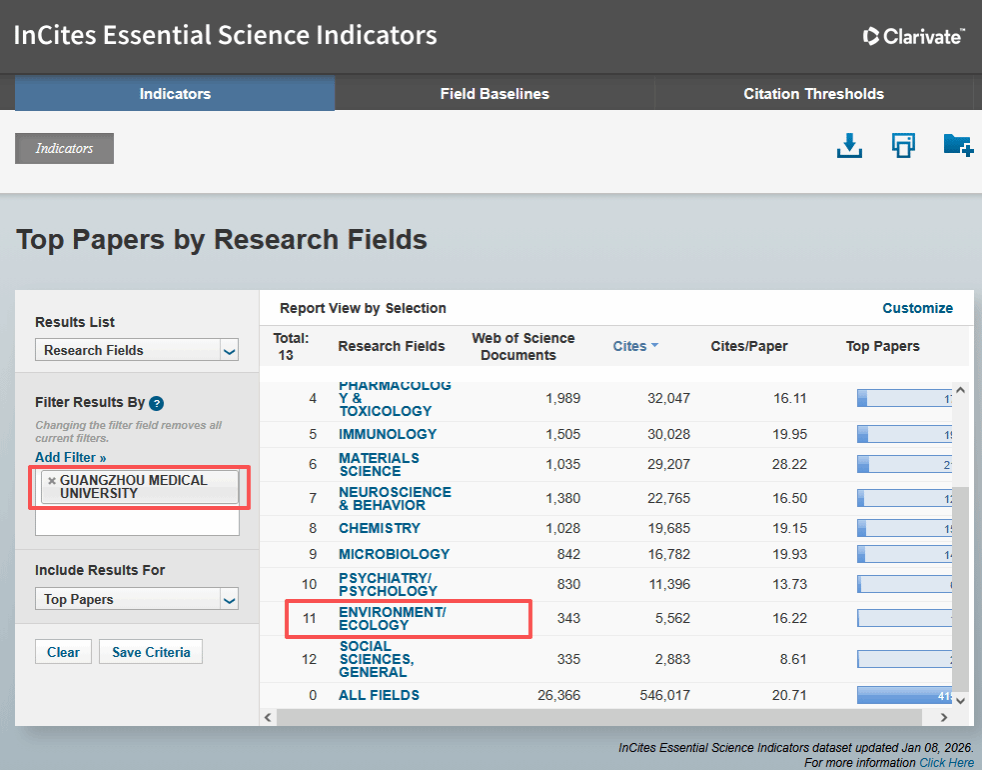This screenshot has width=982, height=770.
Task: Click the Clarivate logo
Action: (913, 36)
